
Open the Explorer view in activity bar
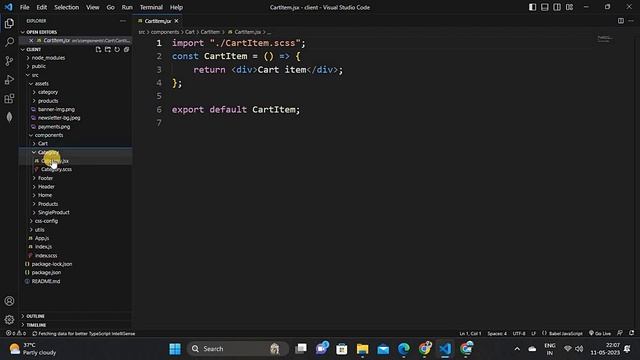click(x=9, y=24)
